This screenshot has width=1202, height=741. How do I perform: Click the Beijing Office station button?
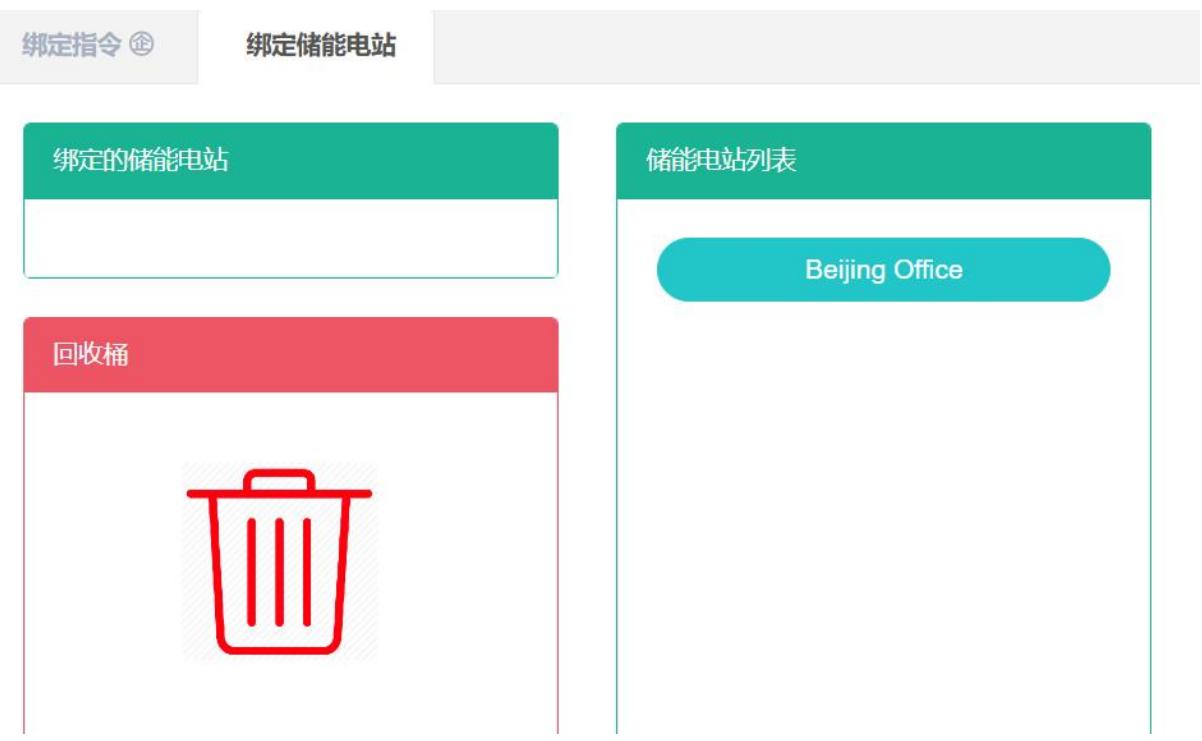coord(883,270)
